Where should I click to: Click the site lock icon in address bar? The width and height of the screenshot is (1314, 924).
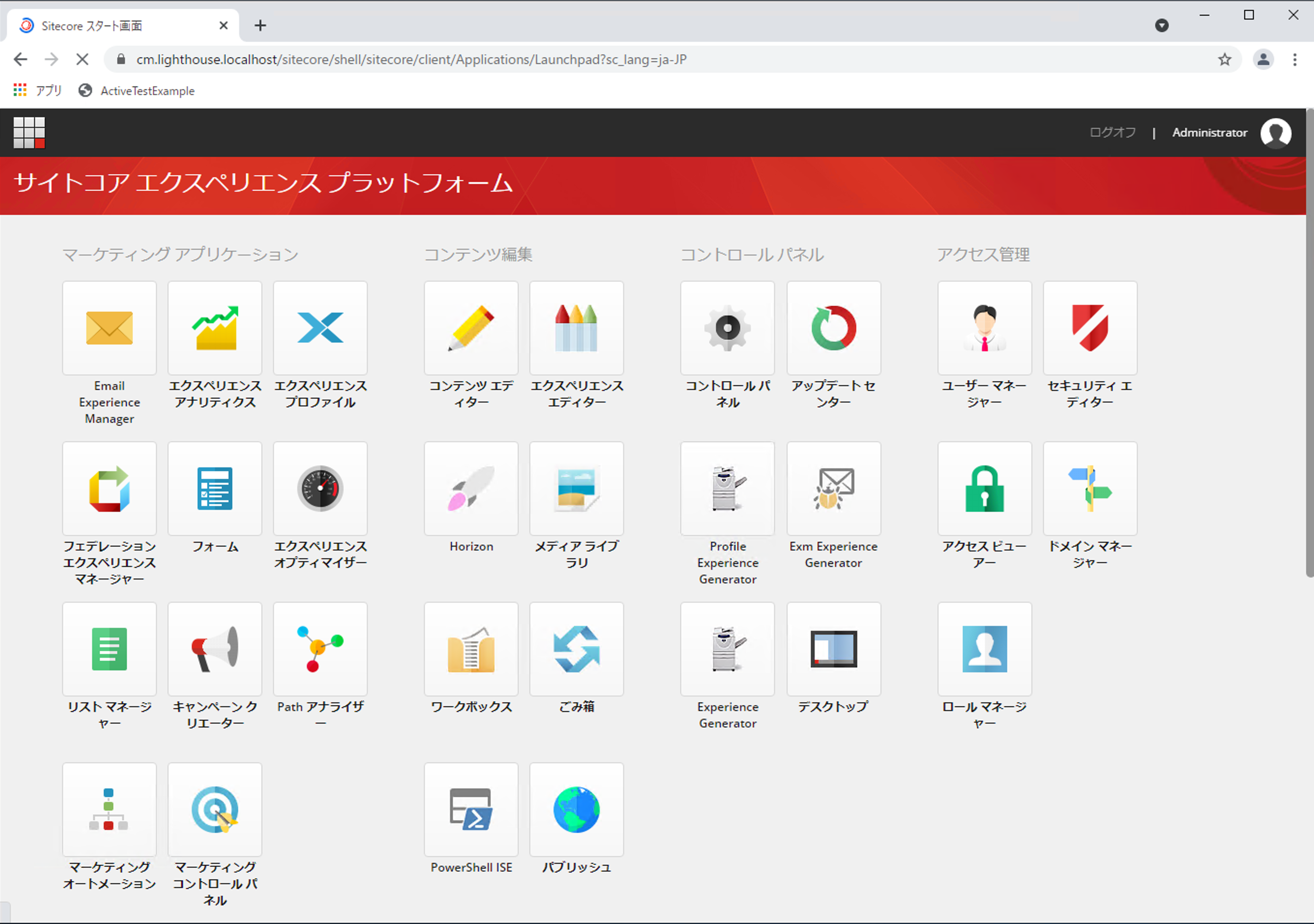(121, 59)
